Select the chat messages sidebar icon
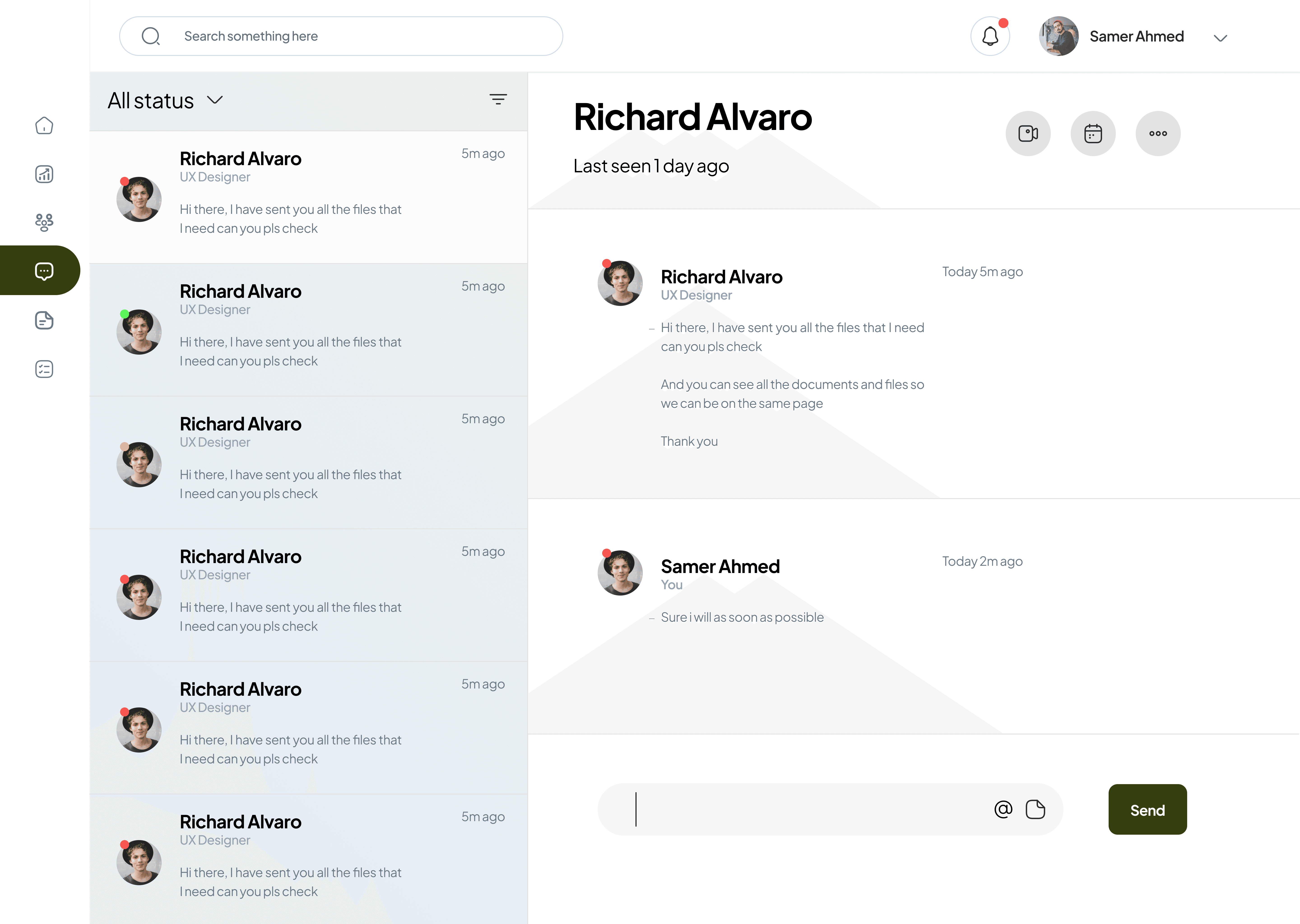Image resolution: width=1300 pixels, height=924 pixels. (x=44, y=271)
